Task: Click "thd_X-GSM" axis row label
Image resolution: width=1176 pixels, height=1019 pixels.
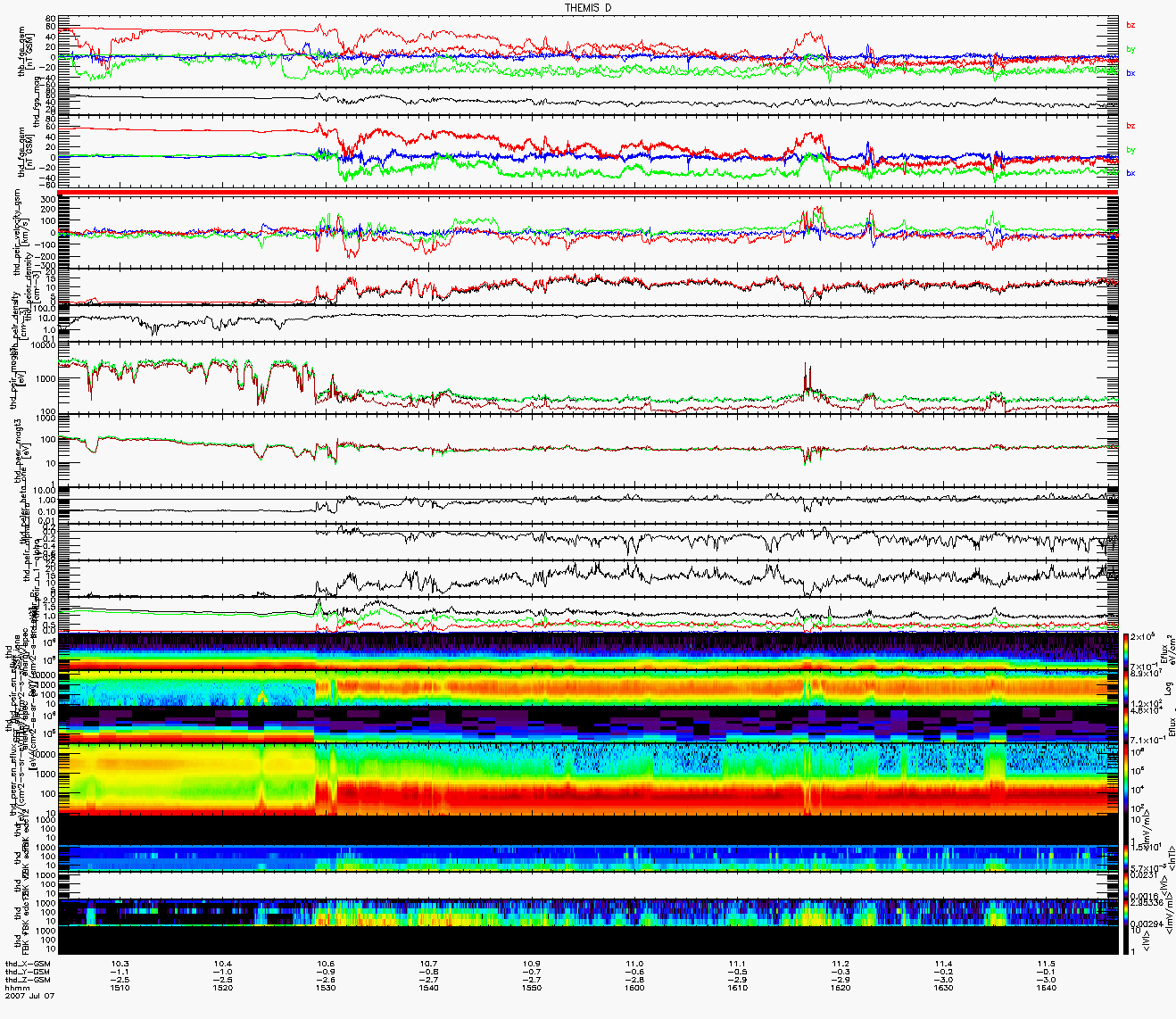Action: (27, 964)
